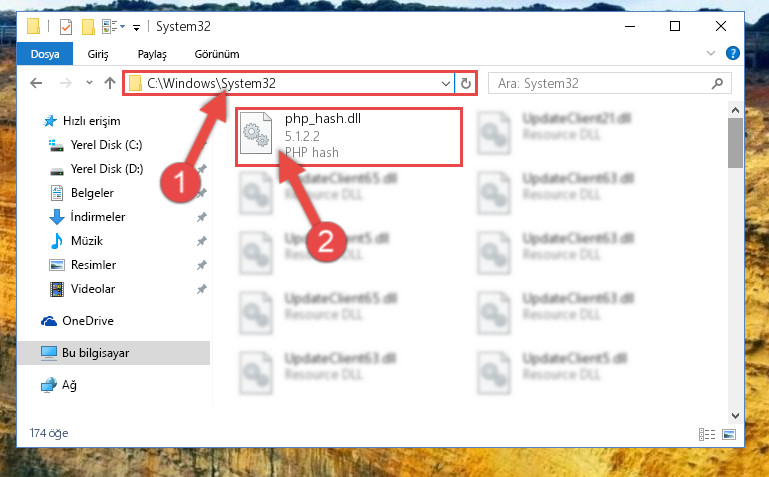Screen dimensions: 769x477
Task: Click the vertical scrollbar thumb
Action: [735, 143]
